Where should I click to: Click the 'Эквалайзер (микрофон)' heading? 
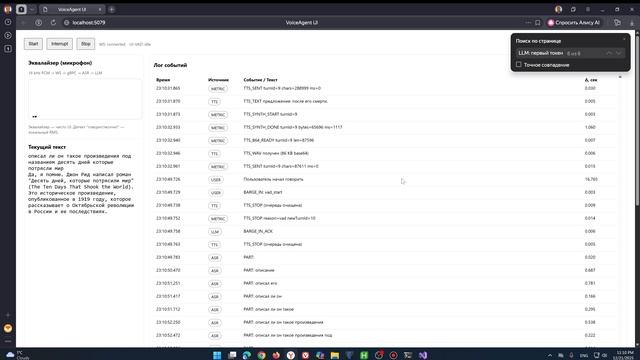[x=60, y=63]
